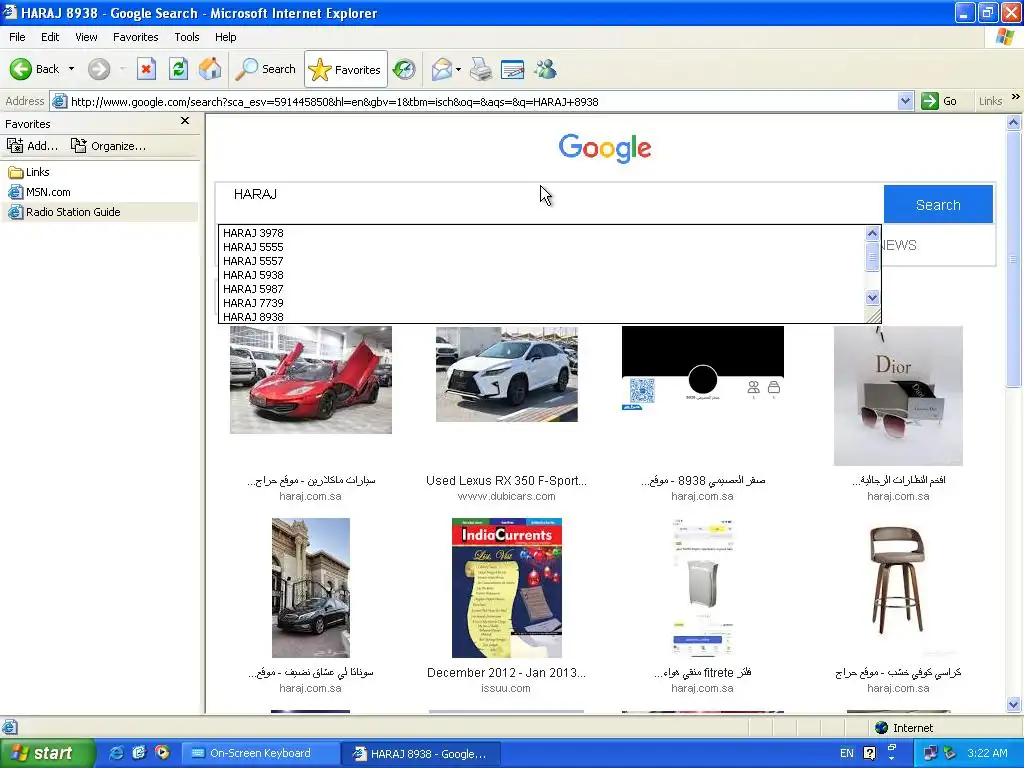Viewport: 1024px width, 768px height.
Task: Open the Dior sunglasses thumbnail
Action: [898, 396]
